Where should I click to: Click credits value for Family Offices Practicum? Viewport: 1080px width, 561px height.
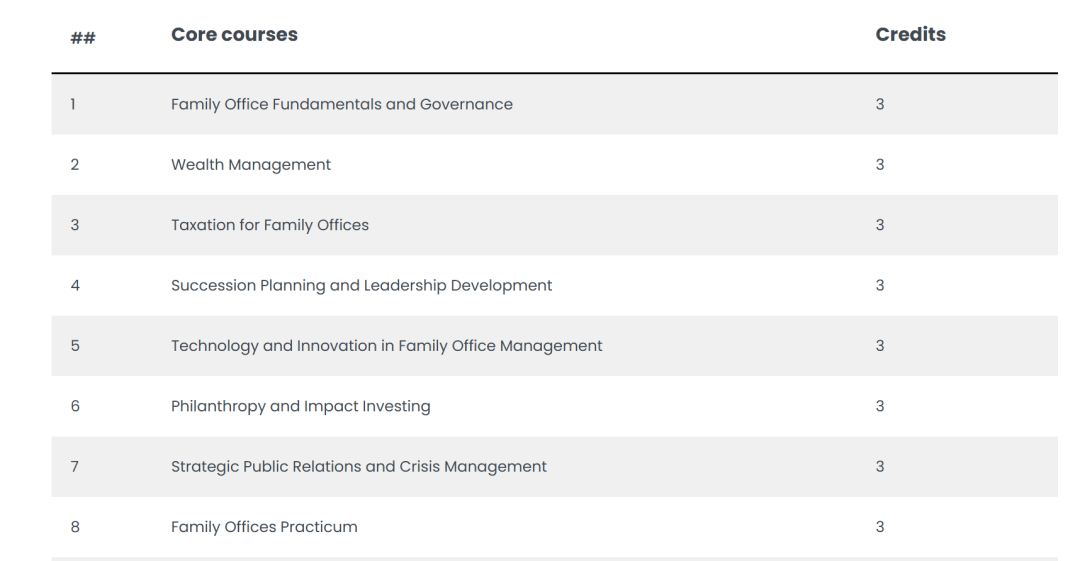tap(880, 527)
